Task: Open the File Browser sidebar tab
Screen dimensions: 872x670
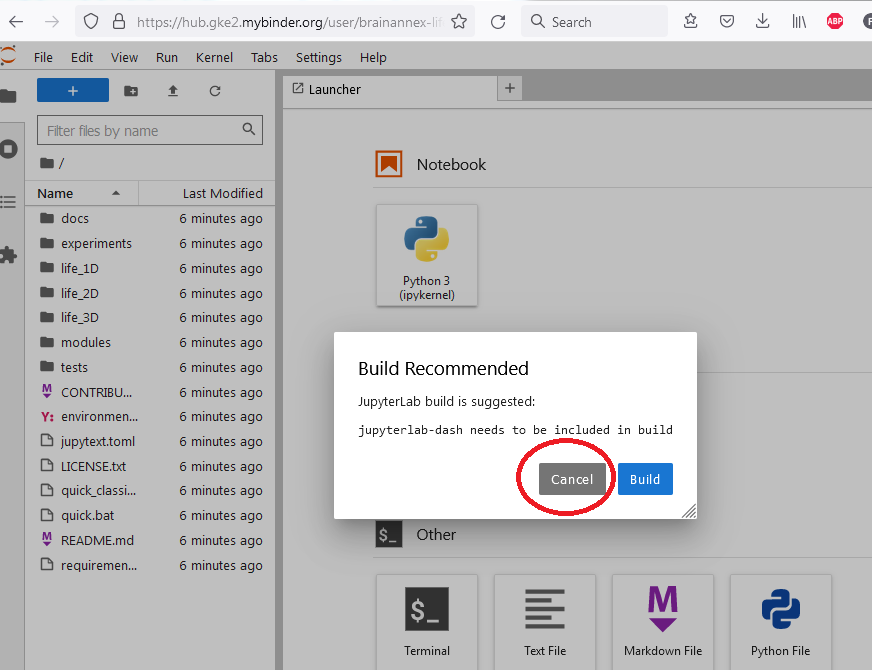Action: pyautogui.click(x=8, y=96)
